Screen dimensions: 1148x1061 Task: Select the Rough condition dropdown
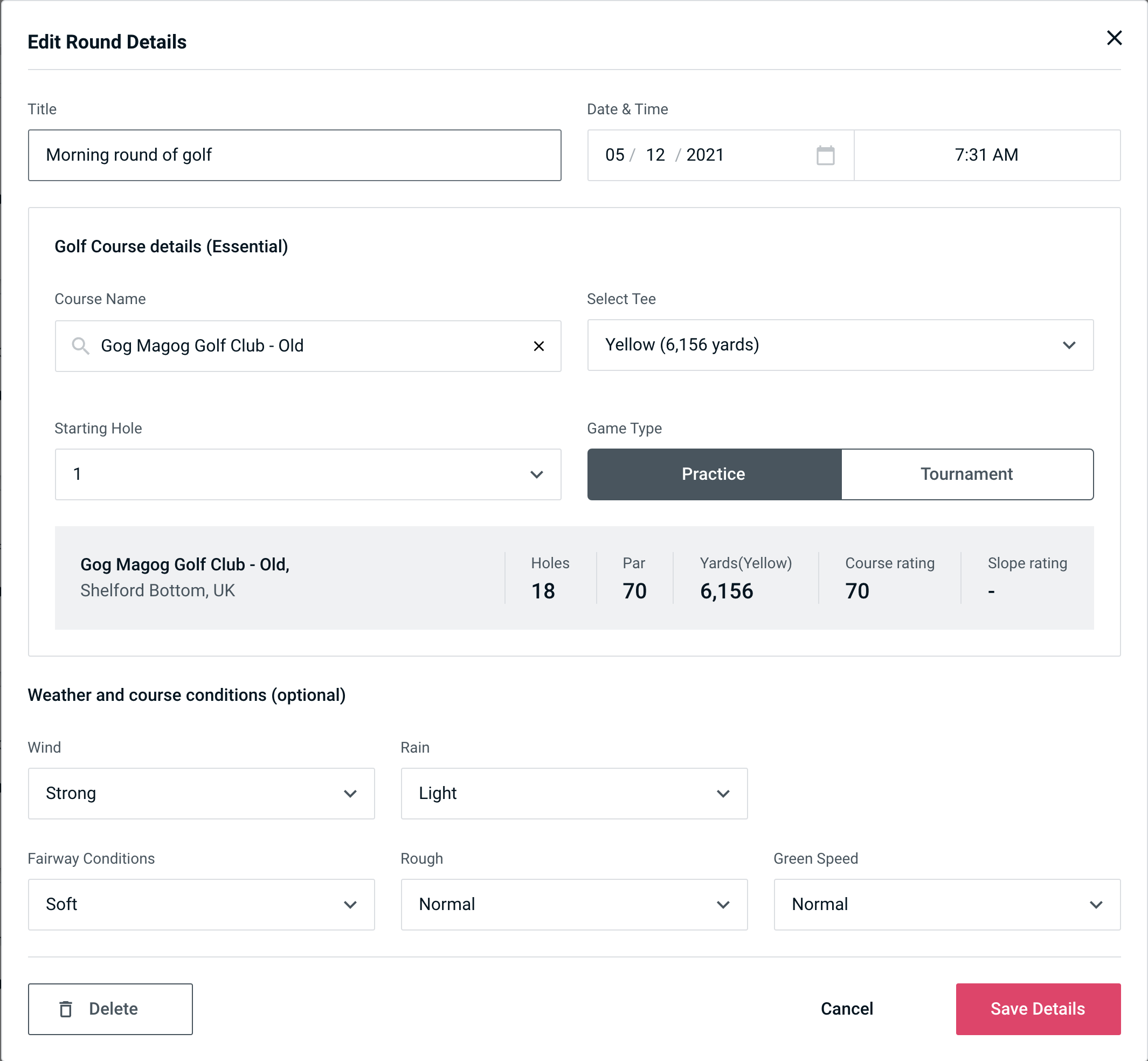[575, 904]
